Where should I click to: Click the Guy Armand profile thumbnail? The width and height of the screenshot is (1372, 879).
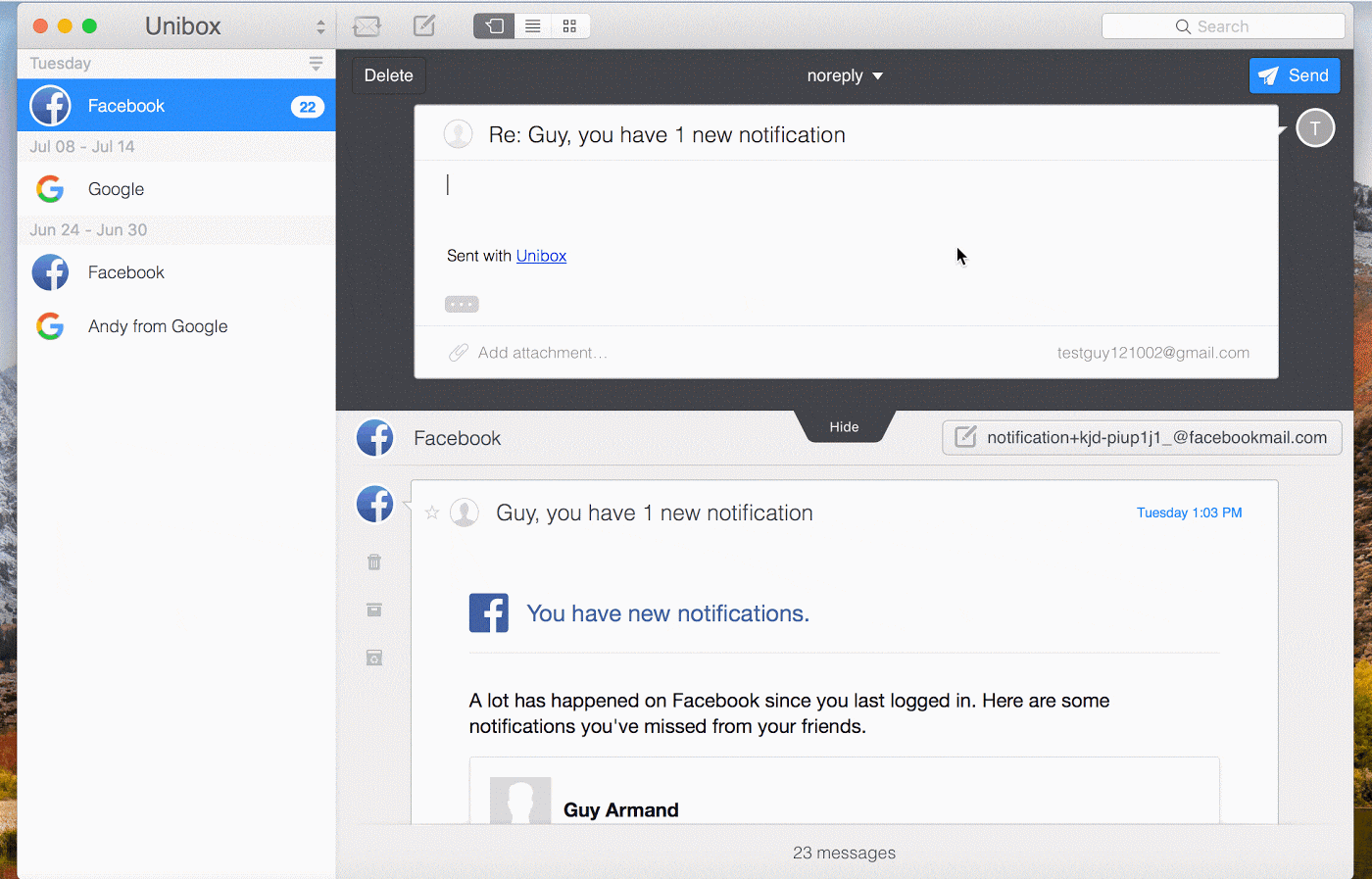[520, 801]
